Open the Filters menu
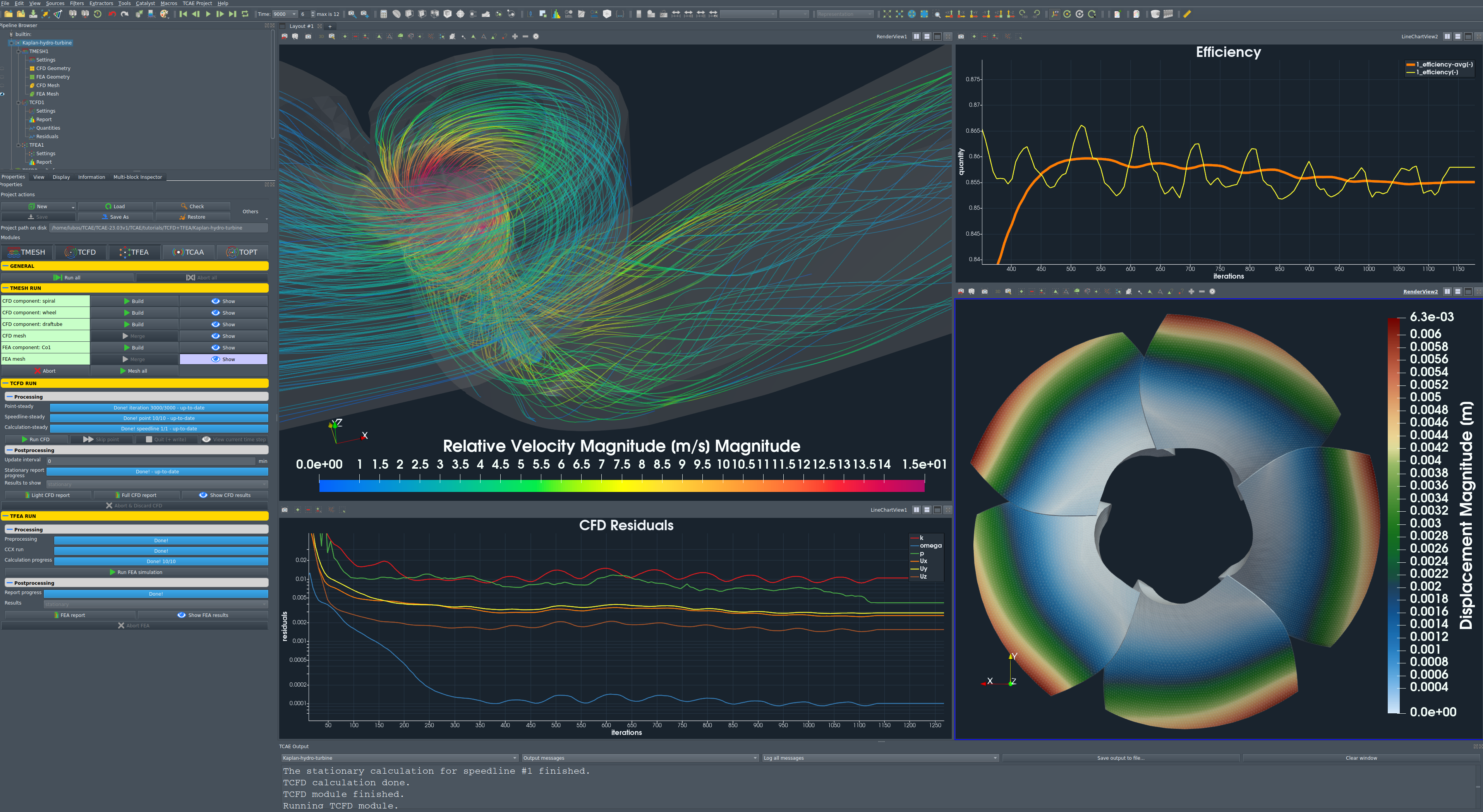Image resolution: width=1483 pixels, height=812 pixels. pyautogui.click(x=77, y=3)
